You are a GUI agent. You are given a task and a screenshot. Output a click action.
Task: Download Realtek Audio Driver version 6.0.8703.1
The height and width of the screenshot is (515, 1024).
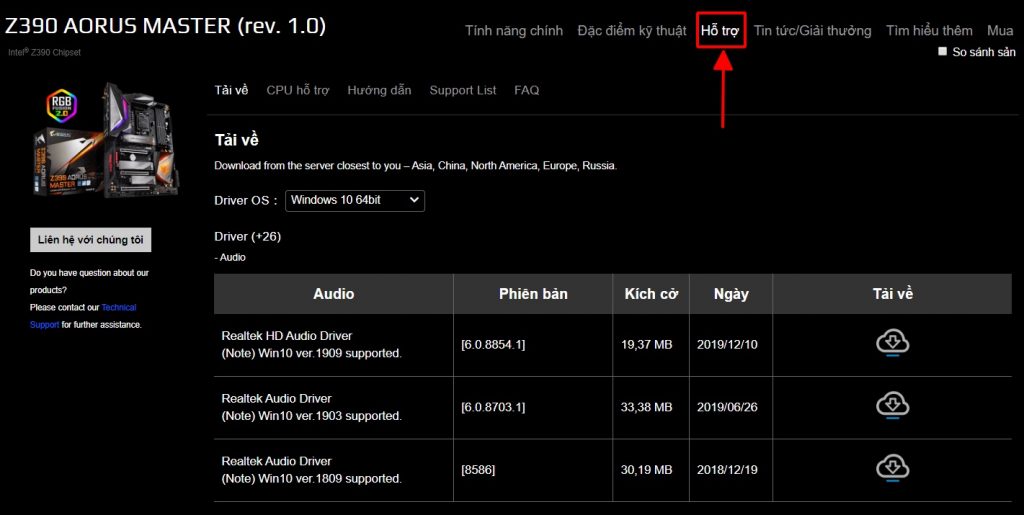(892, 406)
